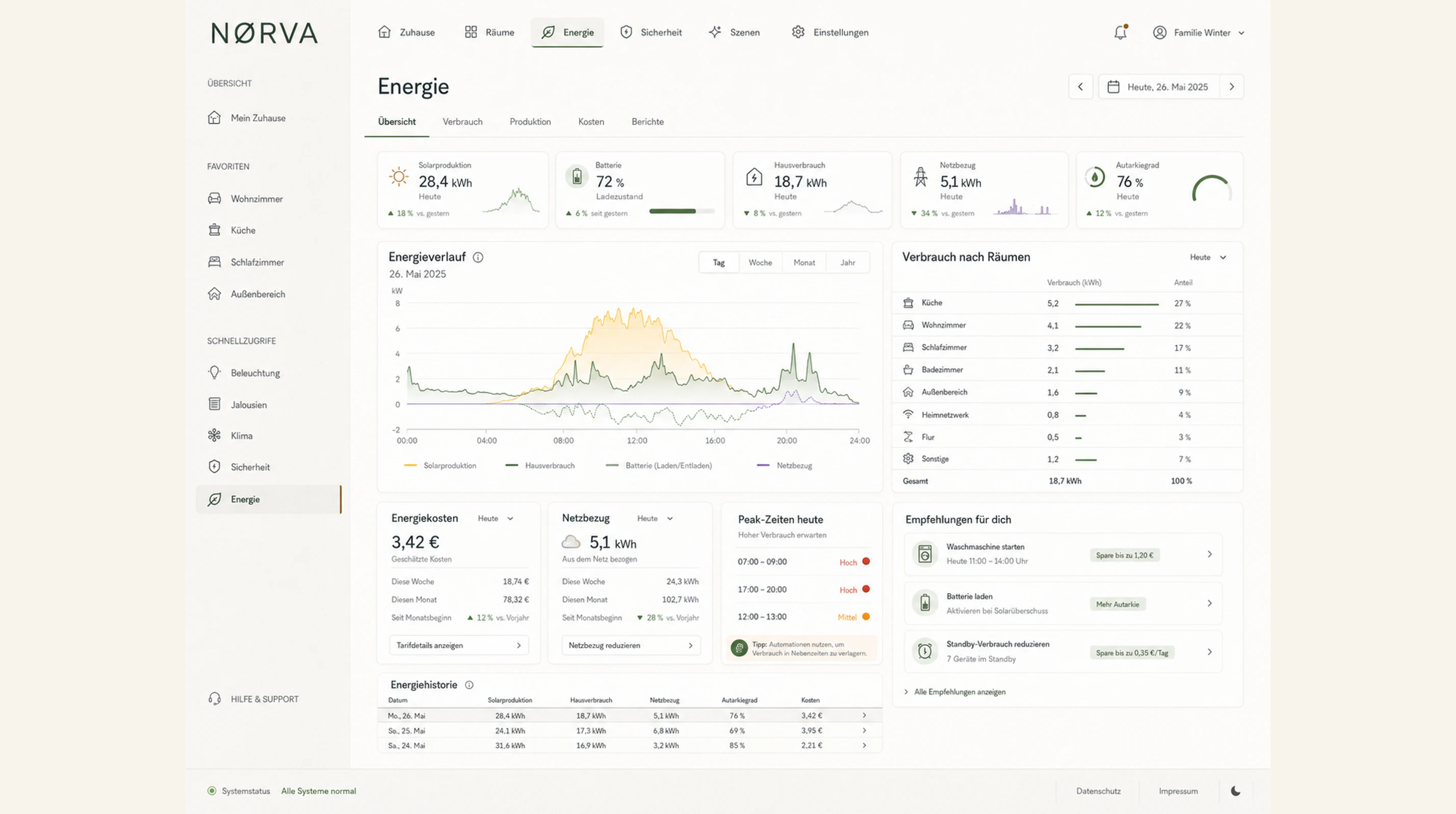1456x814 pixels.
Task: Select the Jahr range in Energieverlauf
Action: [x=848, y=262]
